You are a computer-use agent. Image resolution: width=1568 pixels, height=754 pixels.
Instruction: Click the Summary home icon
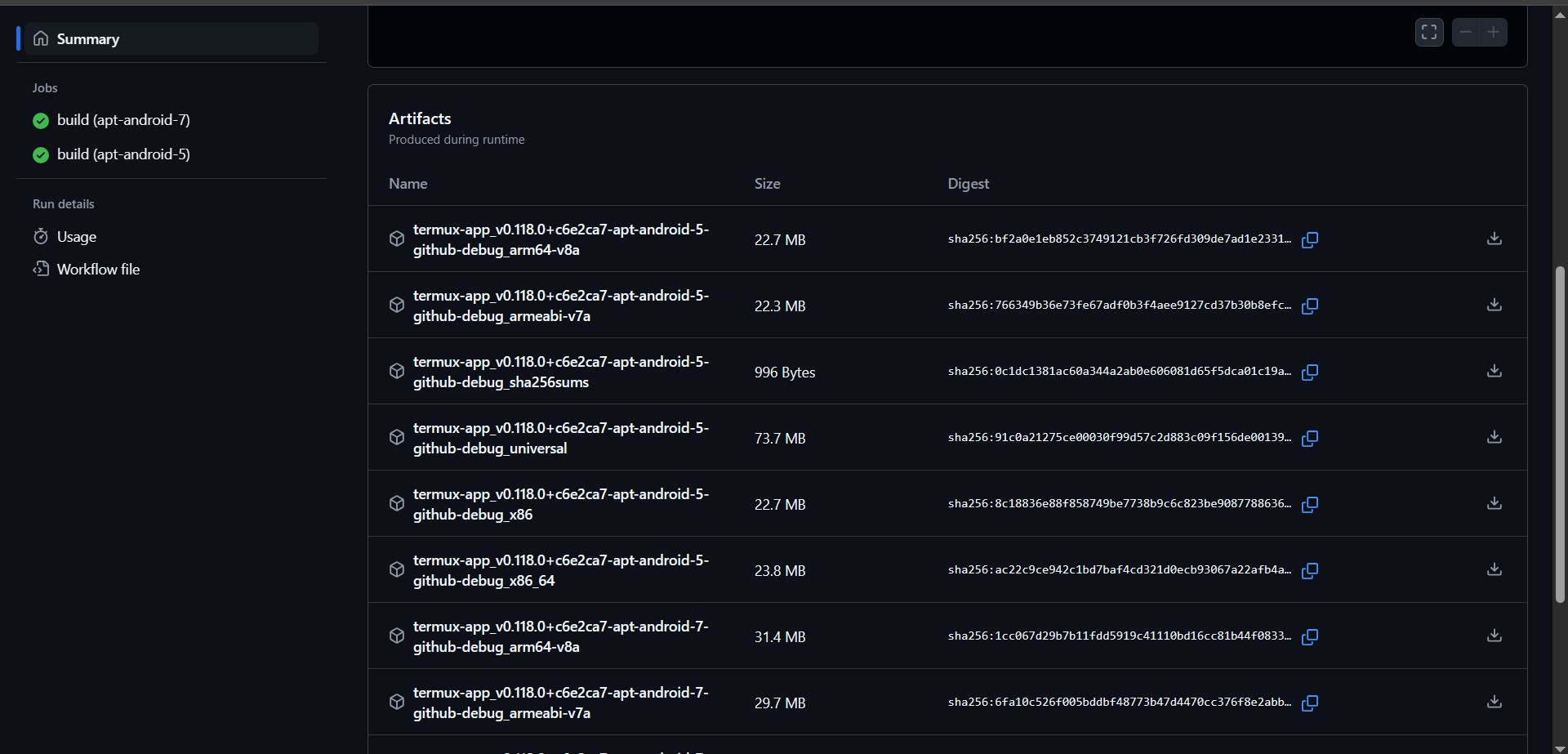tap(41, 38)
